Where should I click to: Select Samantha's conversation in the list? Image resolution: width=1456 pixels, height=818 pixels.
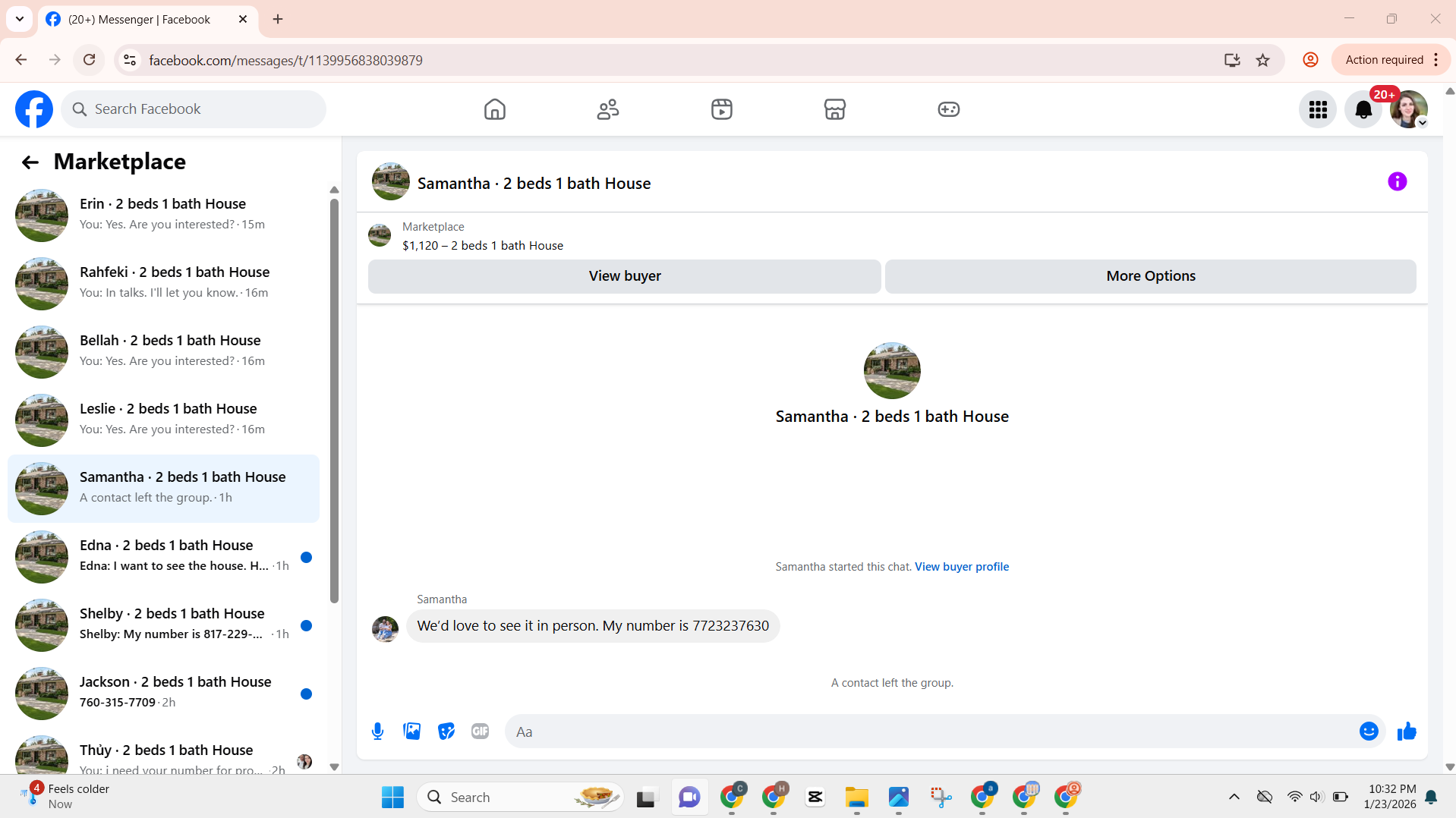(163, 489)
